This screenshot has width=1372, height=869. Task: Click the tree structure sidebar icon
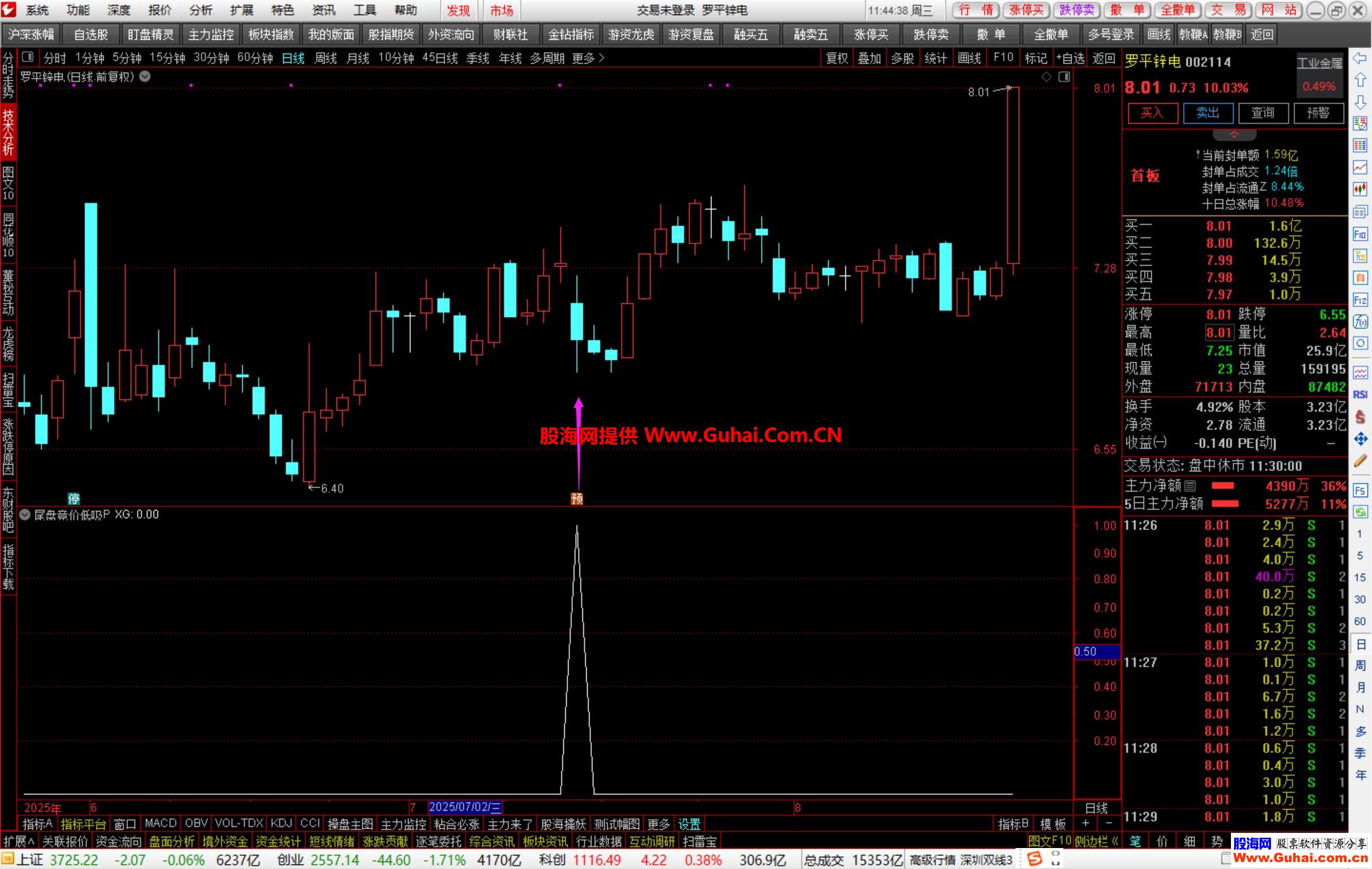(1360, 256)
